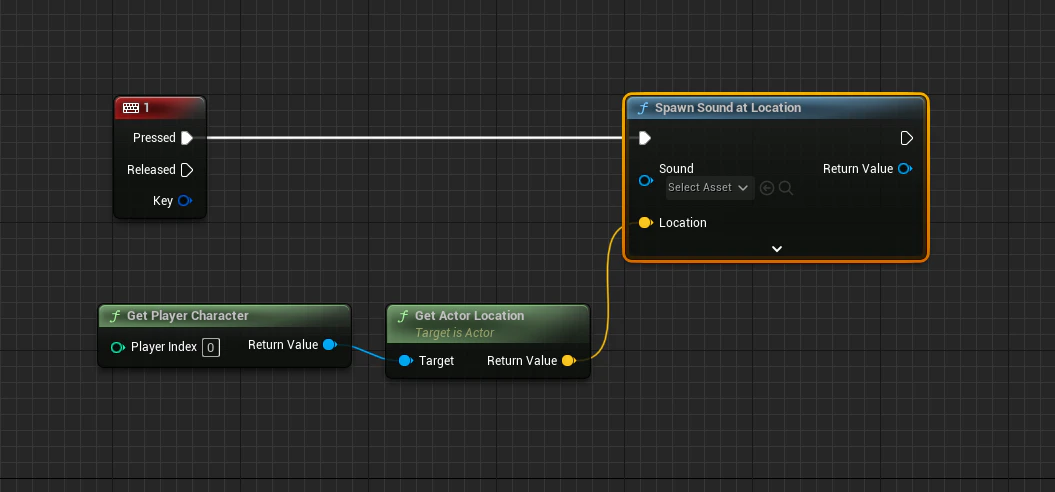Screen dimensions: 1055x492
Task: Click the Location pin label
Action: (682, 223)
